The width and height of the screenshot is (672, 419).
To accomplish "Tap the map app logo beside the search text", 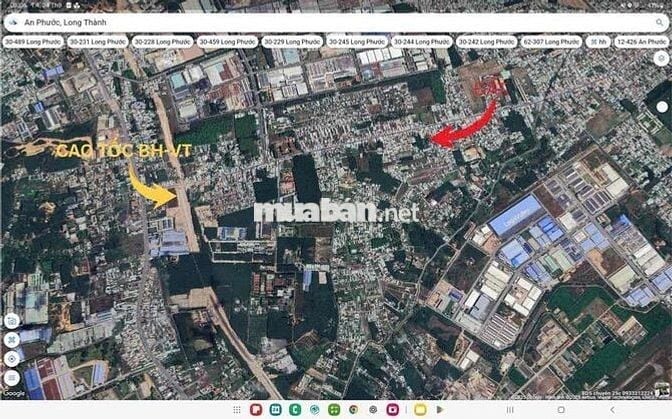I will pos(13,22).
